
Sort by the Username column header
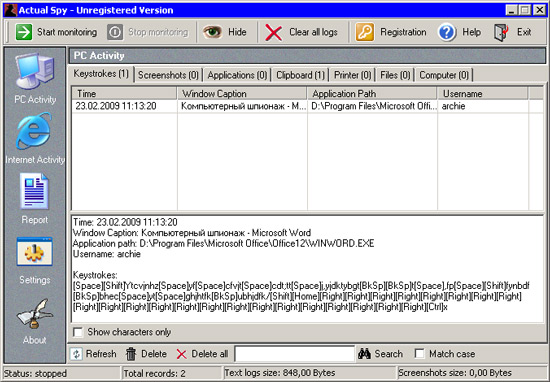tap(482, 94)
